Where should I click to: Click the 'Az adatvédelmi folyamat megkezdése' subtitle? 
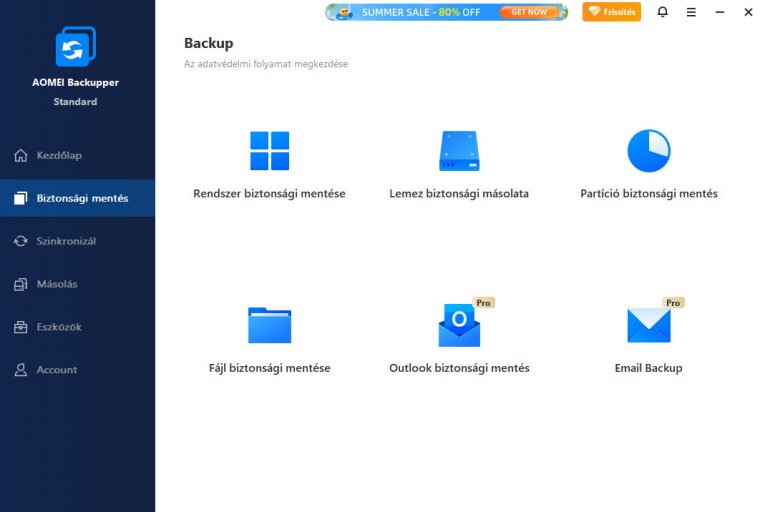pos(266,64)
